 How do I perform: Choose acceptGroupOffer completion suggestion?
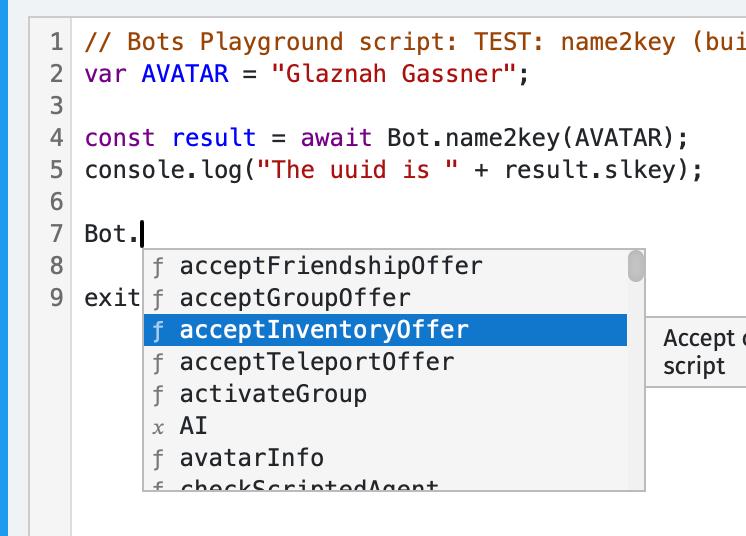click(x=294, y=298)
